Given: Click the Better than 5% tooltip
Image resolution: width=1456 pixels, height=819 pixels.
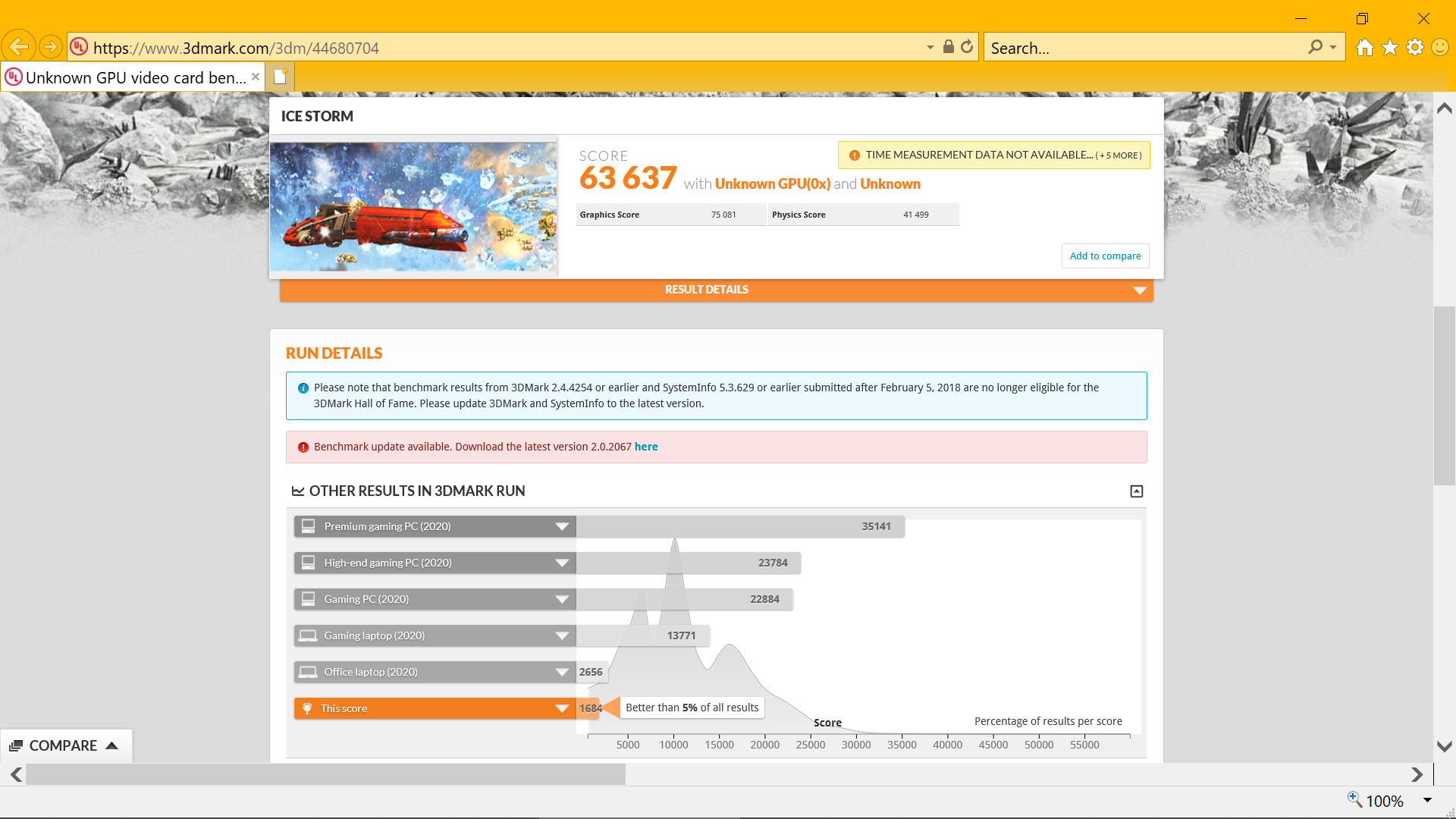Looking at the screenshot, I should click(x=692, y=708).
